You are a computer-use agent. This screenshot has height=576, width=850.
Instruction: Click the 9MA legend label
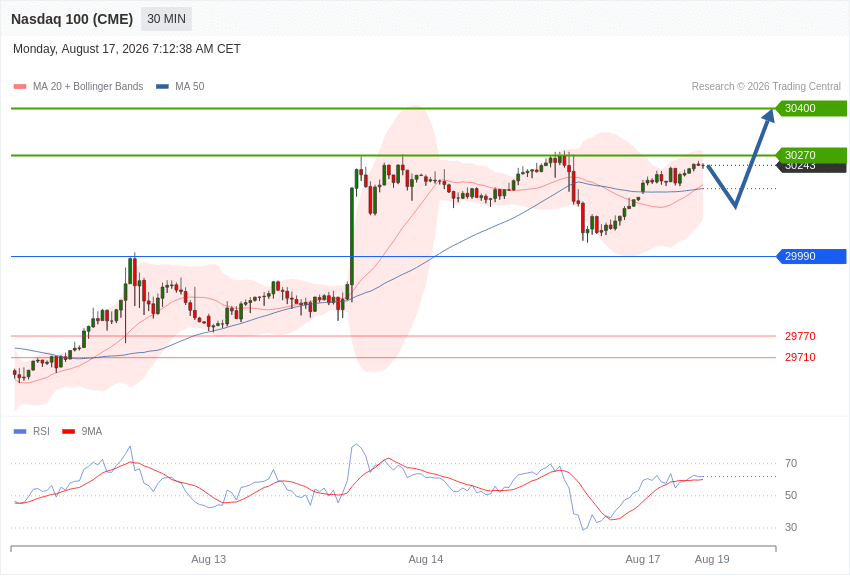click(92, 431)
